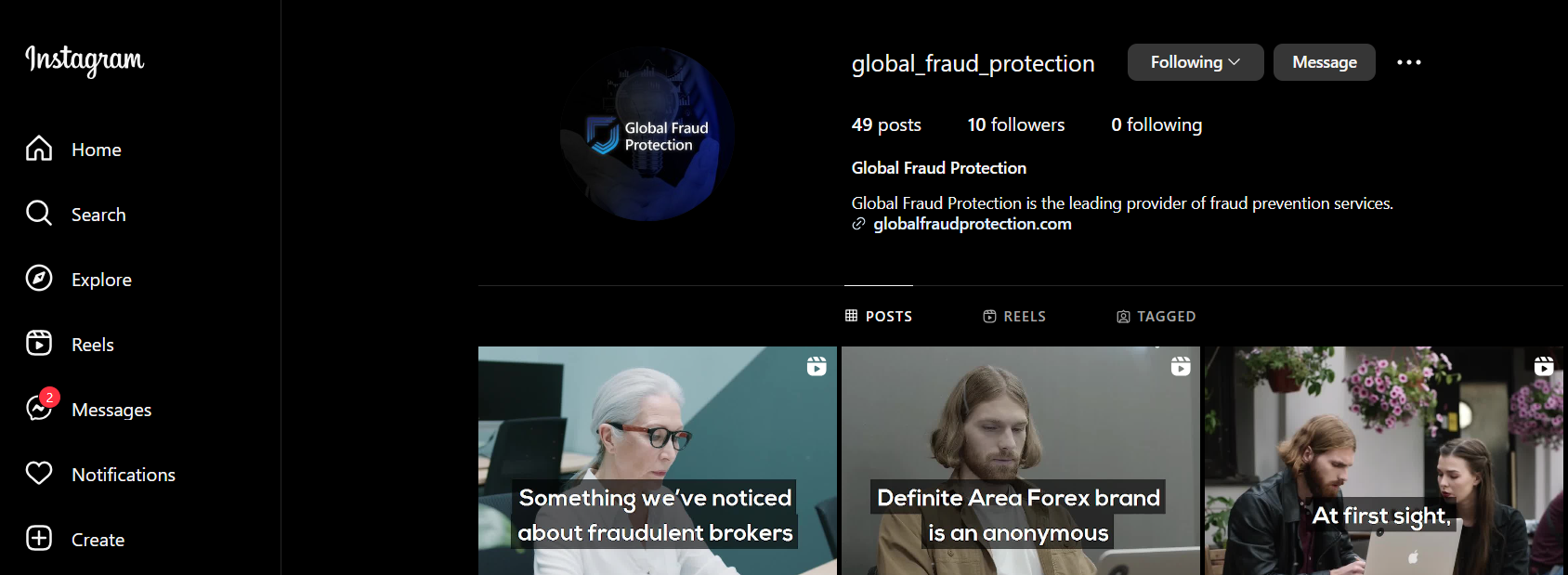Image resolution: width=1568 pixels, height=575 pixels.
Task: Switch to the Reels tab
Action: 1014,317
